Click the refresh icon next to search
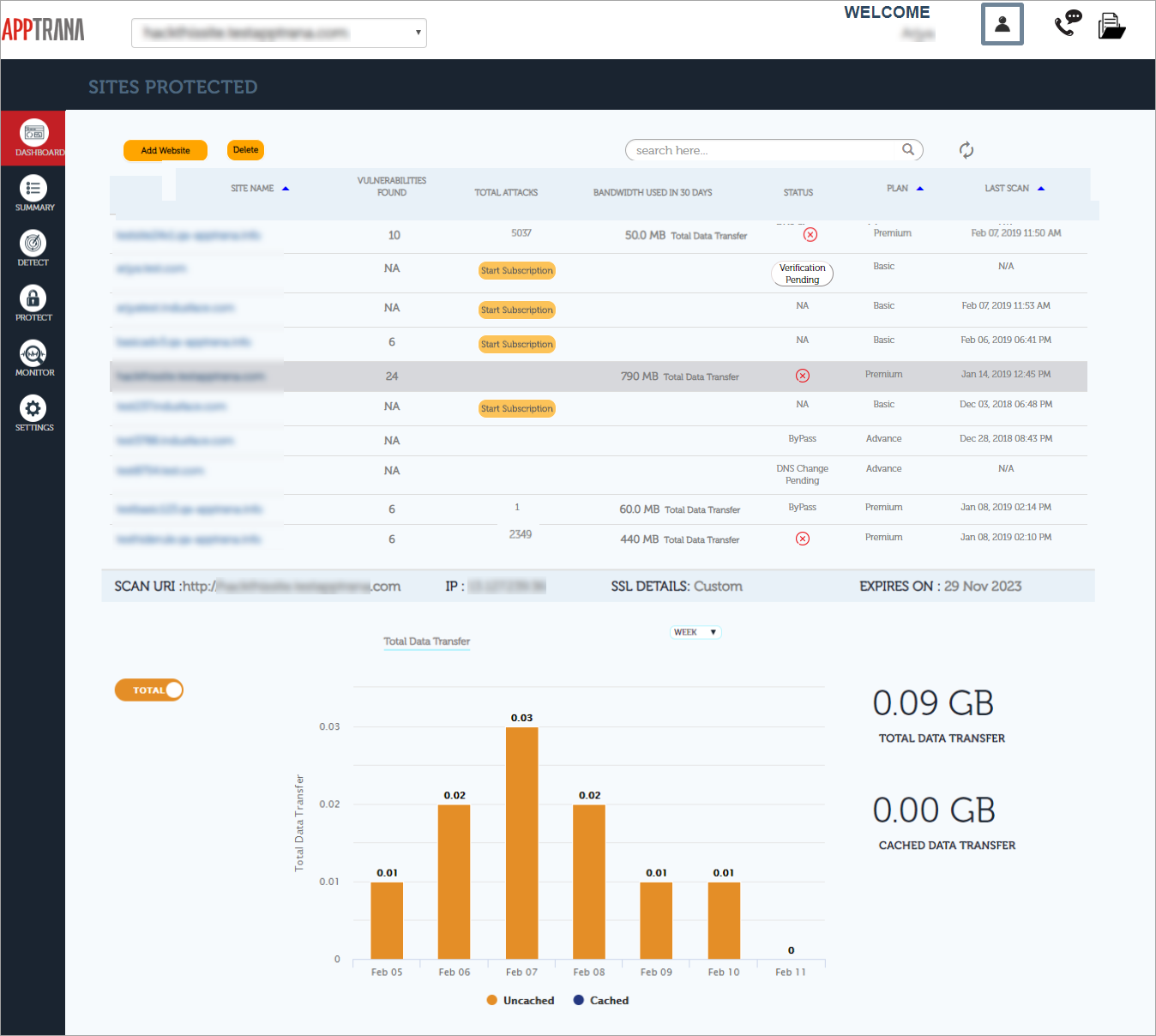This screenshot has height=1036, width=1156. (966, 150)
